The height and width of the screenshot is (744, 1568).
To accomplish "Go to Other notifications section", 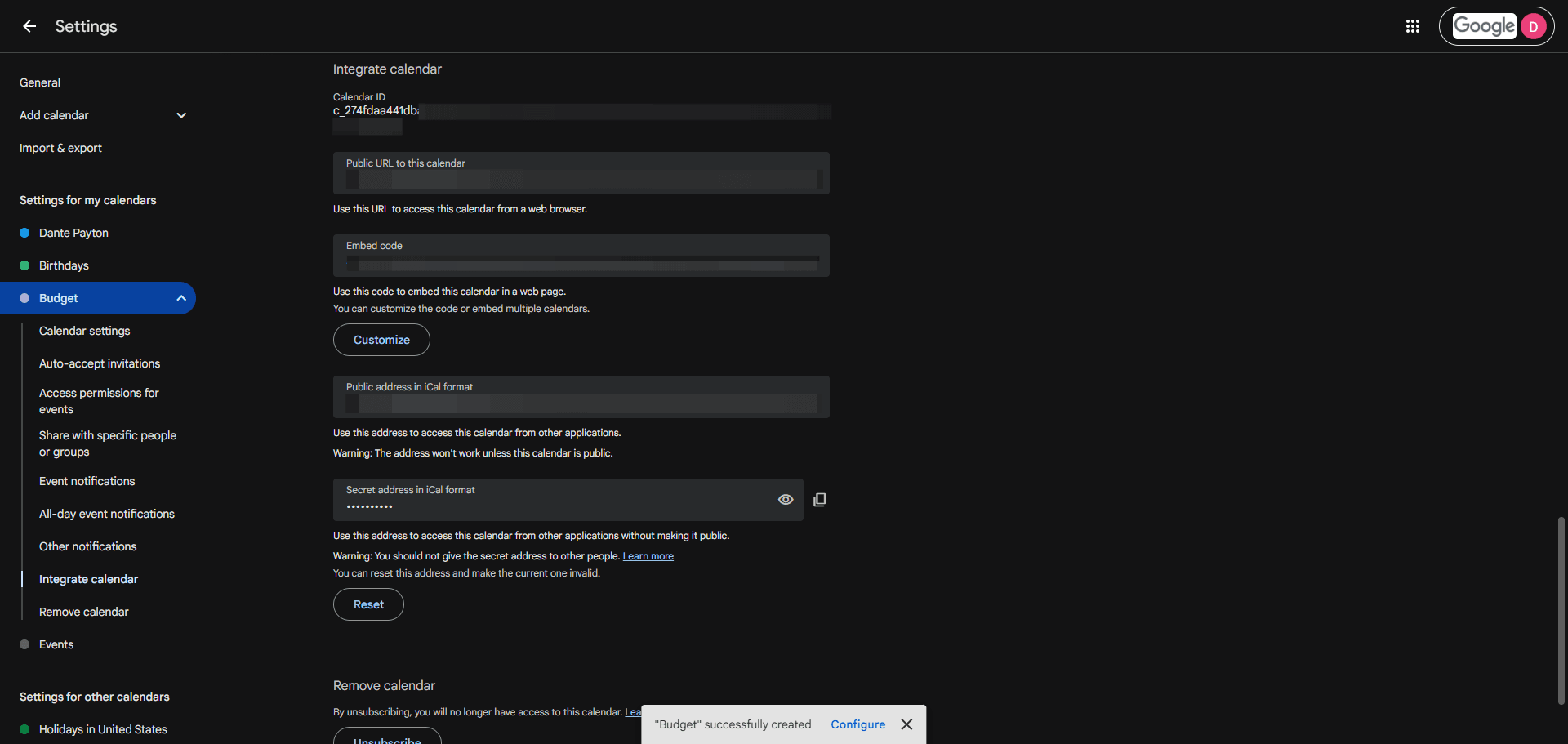I will point(88,546).
